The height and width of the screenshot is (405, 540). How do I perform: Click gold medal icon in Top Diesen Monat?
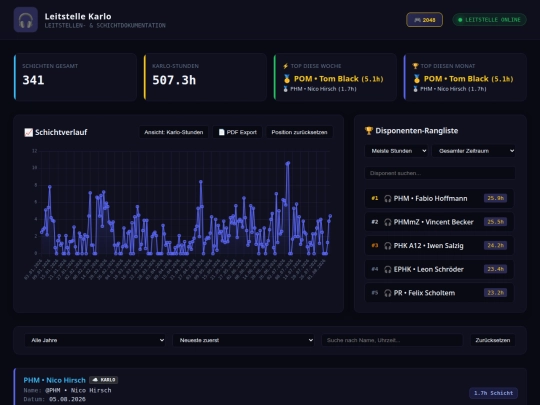click(x=417, y=79)
